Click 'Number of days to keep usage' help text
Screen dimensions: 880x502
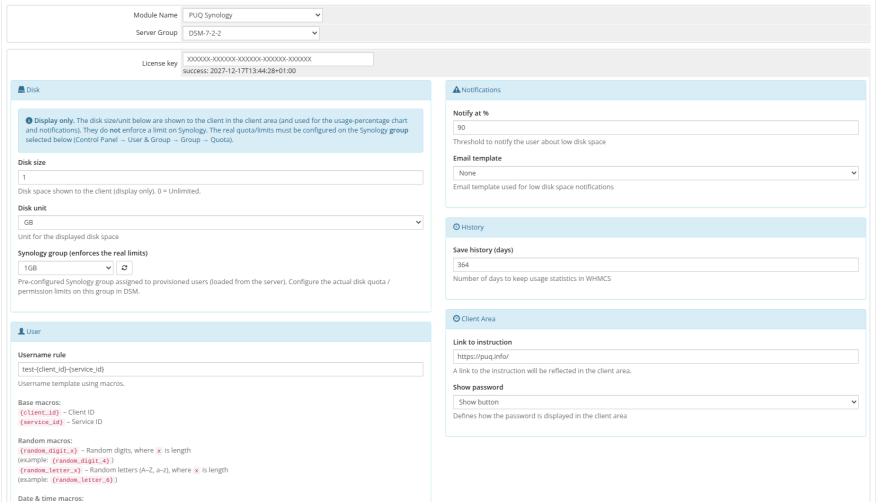[532, 279]
